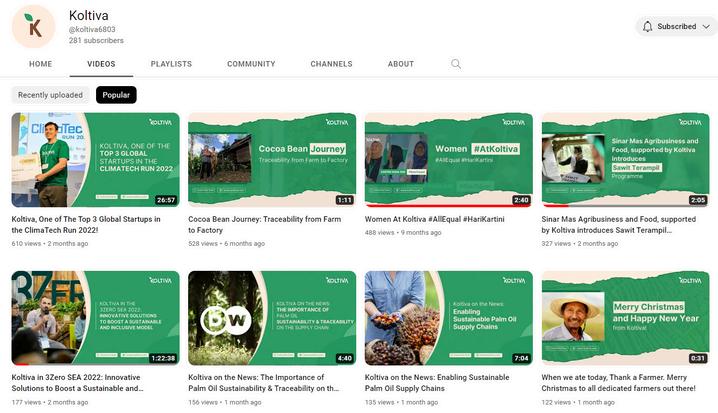Click title 'Cocoa Bean Journey: Traceability from Farm'

click(x=265, y=224)
